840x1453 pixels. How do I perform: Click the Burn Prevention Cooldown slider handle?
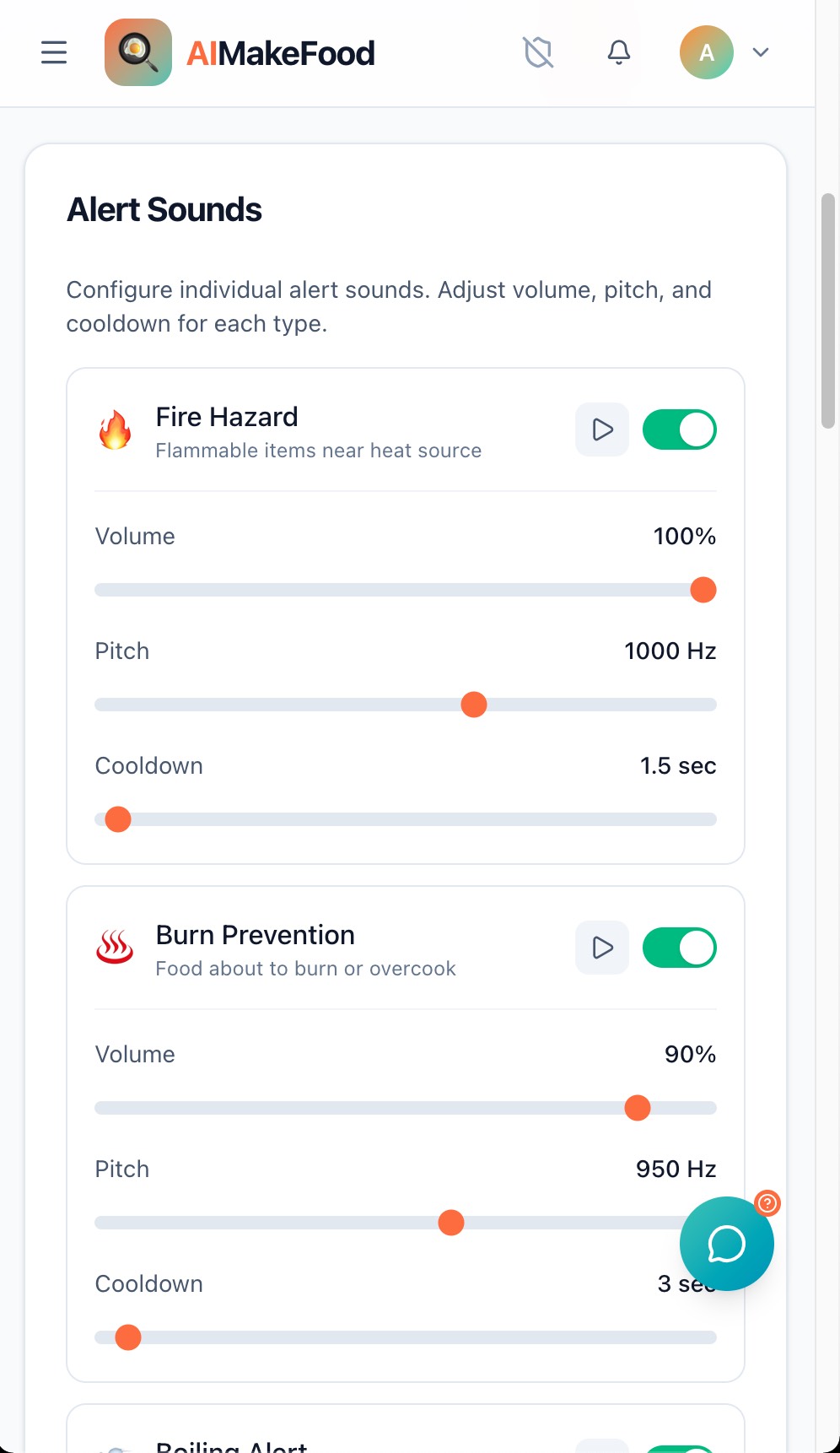point(128,1337)
